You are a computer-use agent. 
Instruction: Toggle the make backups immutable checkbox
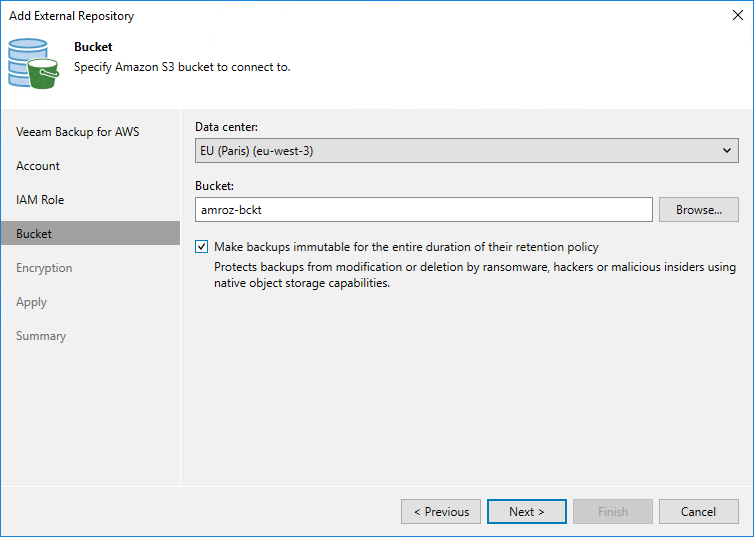[203, 246]
